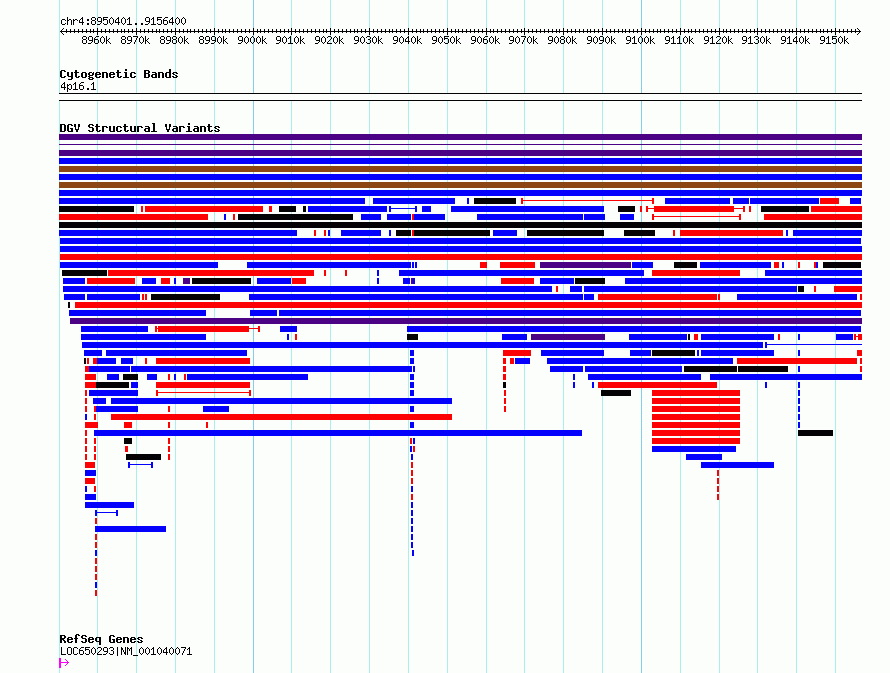Click the 9070k ruler label
The height and width of the screenshot is (673, 890).
click(x=523, y=40)
